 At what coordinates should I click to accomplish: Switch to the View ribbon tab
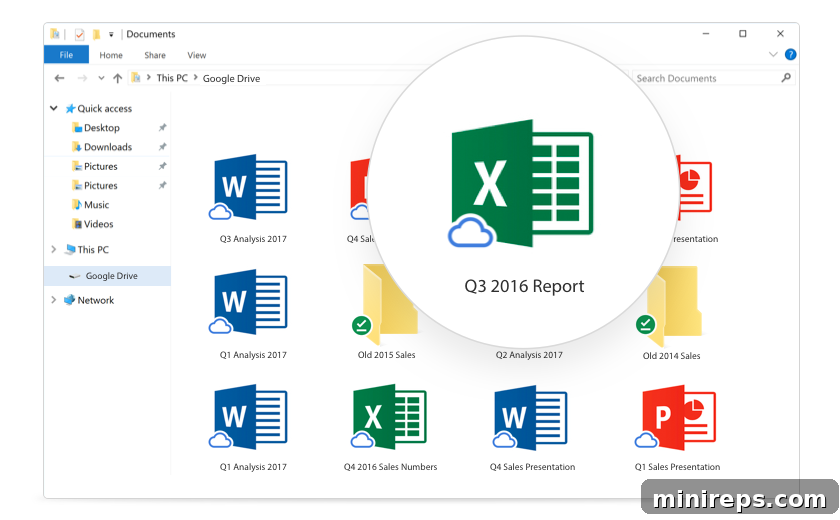pyautogui.click(x=197, y=55)
